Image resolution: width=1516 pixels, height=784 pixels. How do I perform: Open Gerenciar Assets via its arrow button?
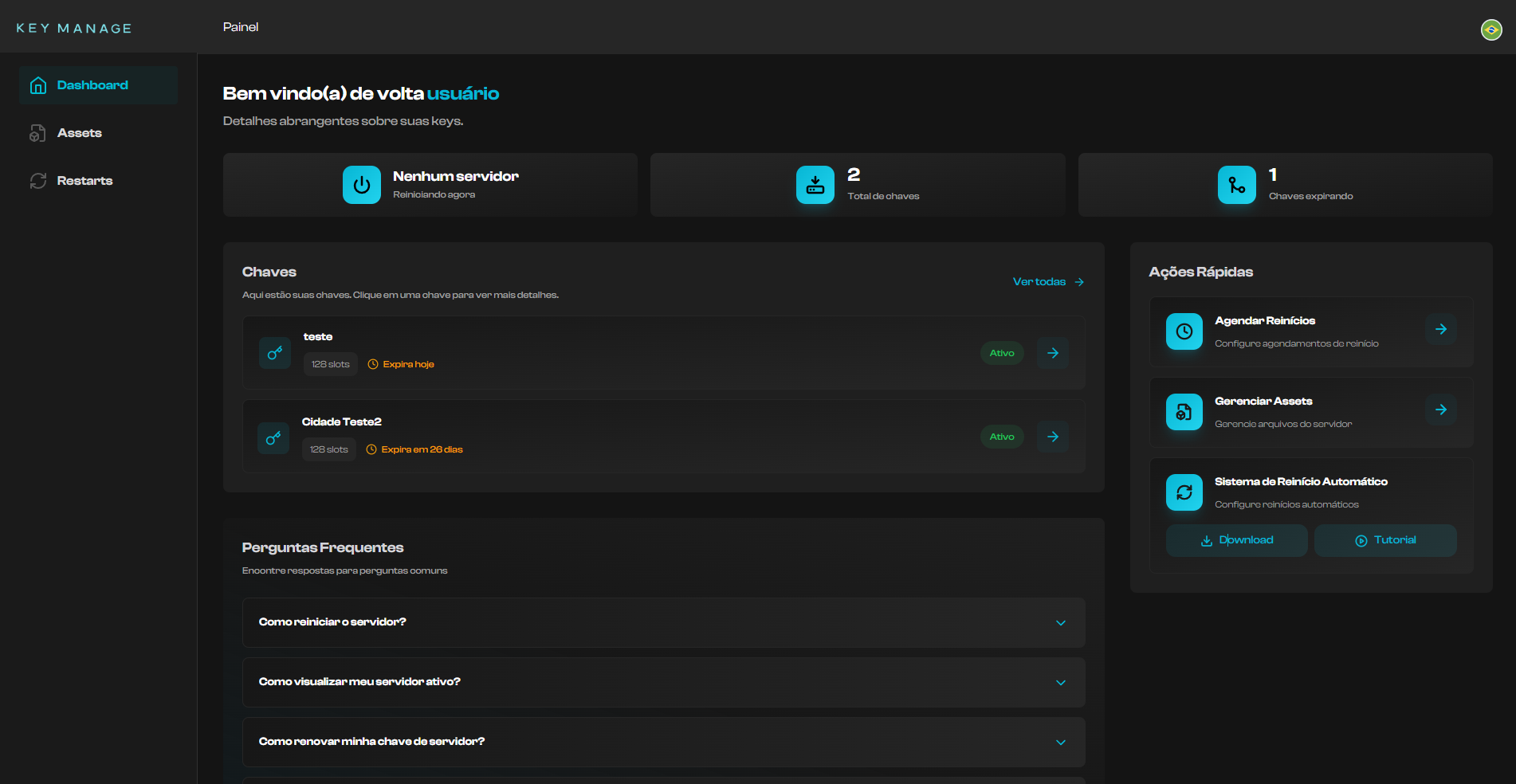point(1441,410)
